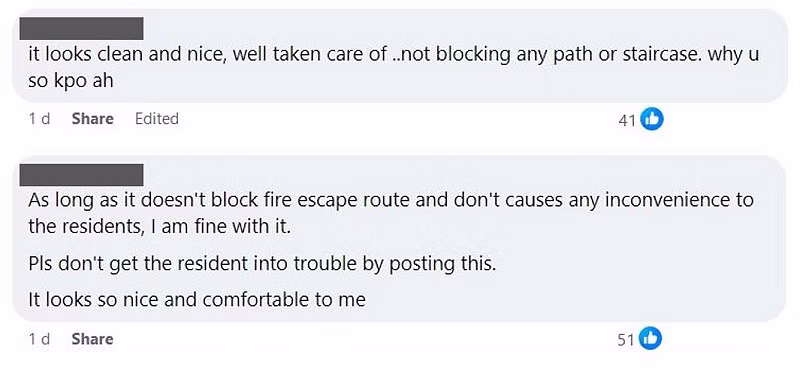
Task: Select the 'it looks clean and nice' comment text
Action: coord(393,67)
